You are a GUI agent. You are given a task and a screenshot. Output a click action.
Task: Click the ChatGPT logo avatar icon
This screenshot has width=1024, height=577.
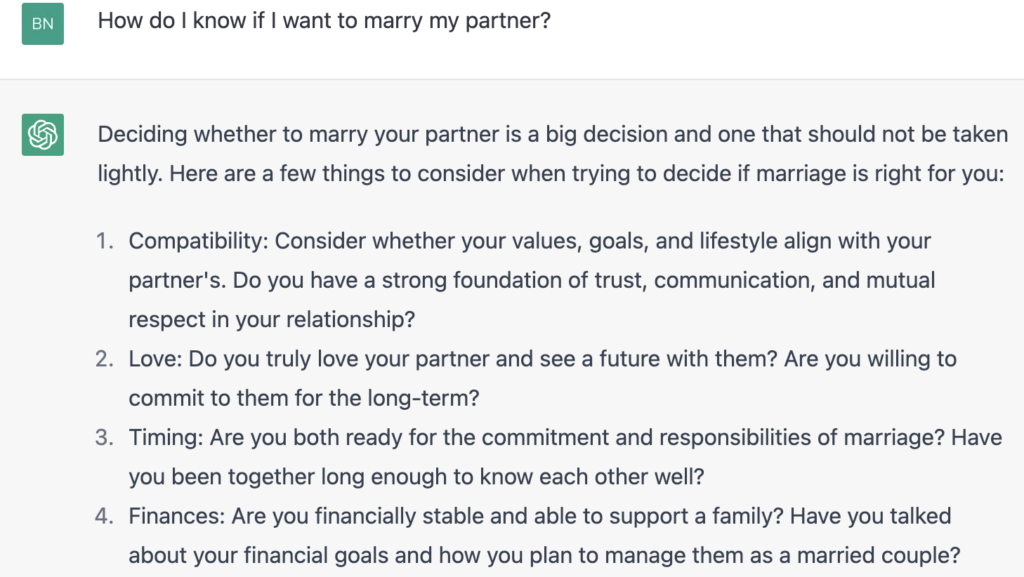(42, 134)
